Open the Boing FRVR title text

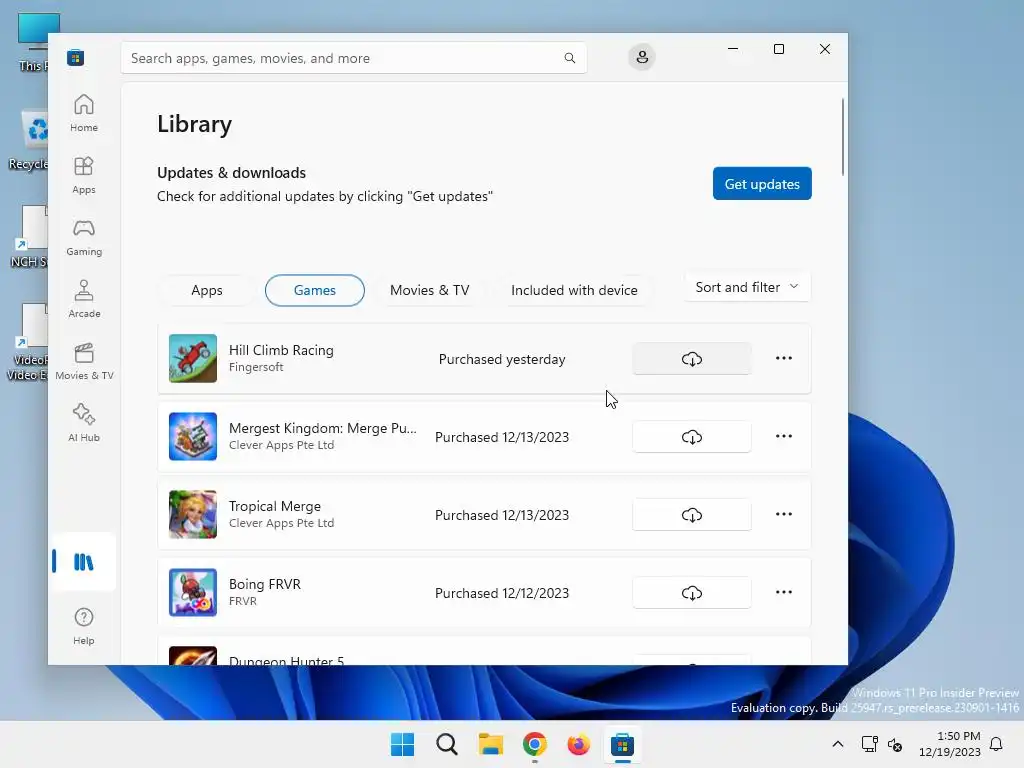click(264, 584)
